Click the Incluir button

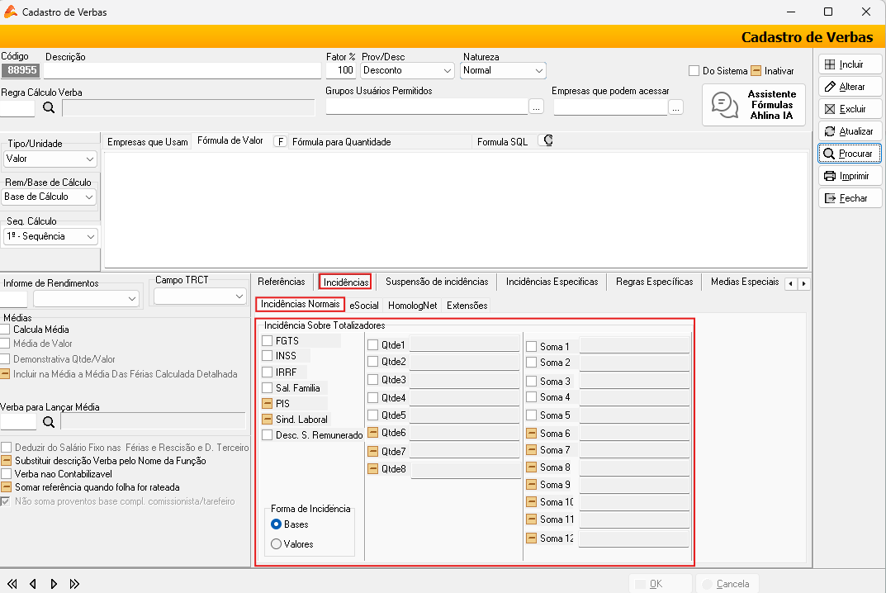[850, 64]
